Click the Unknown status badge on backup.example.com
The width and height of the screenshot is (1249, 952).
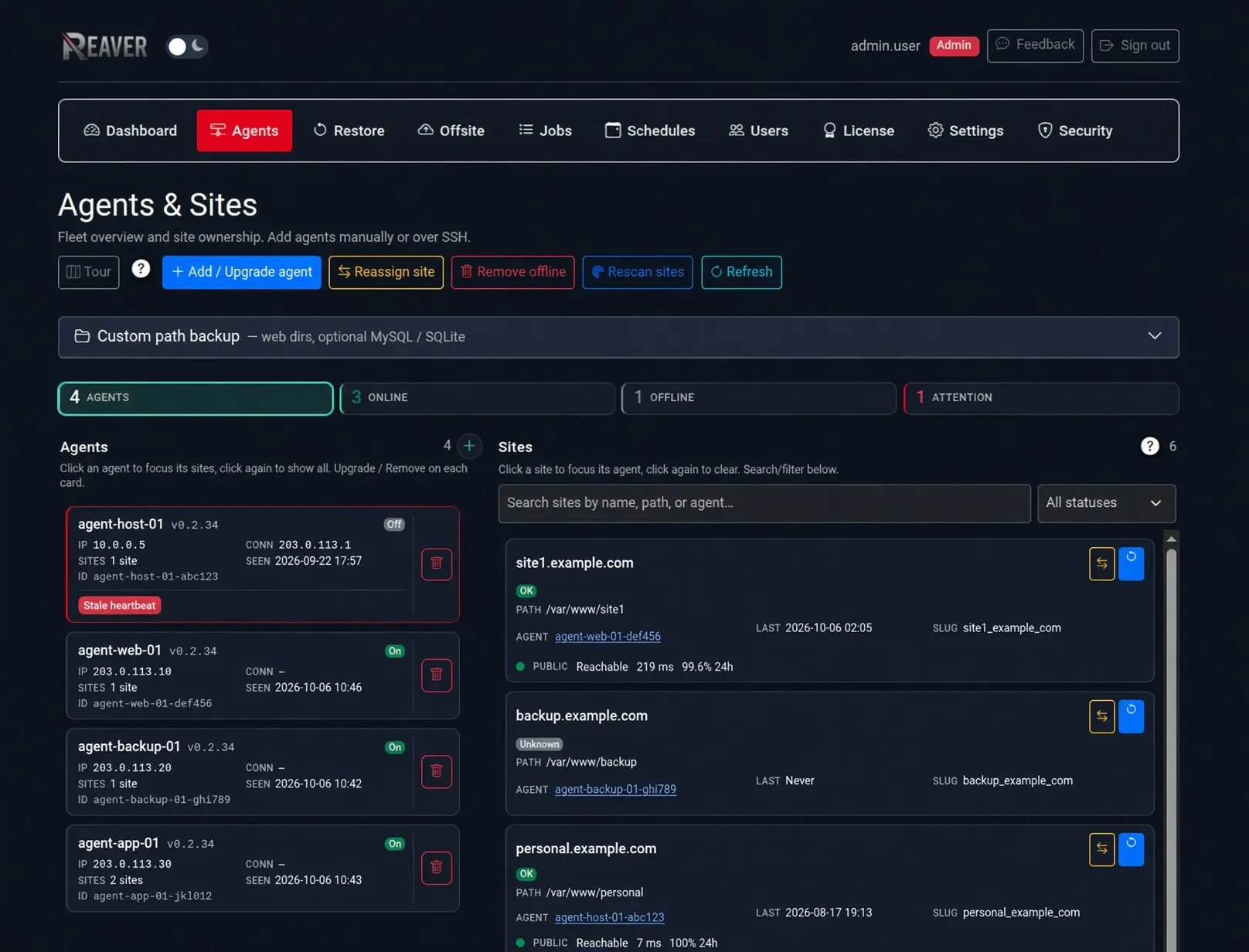(x=539, y=744)
